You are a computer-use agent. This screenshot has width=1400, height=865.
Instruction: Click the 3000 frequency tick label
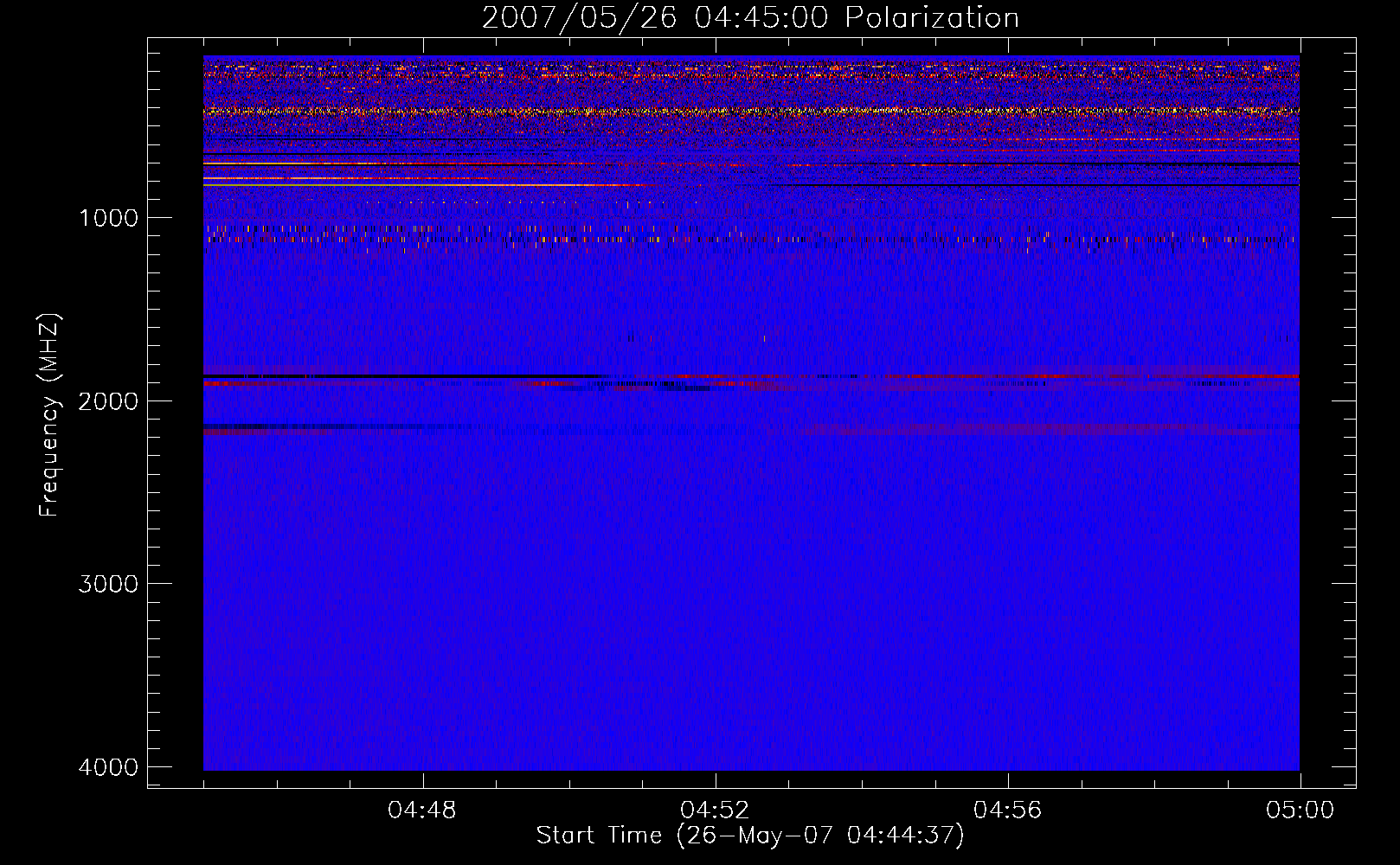click(x=108, y=584)
